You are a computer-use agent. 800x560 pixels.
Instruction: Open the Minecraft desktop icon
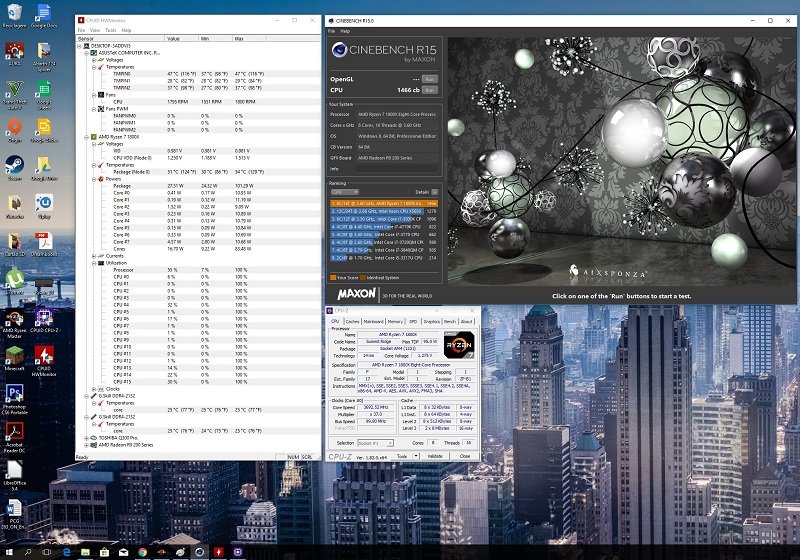pyautogui.click(x=14, y=356)
